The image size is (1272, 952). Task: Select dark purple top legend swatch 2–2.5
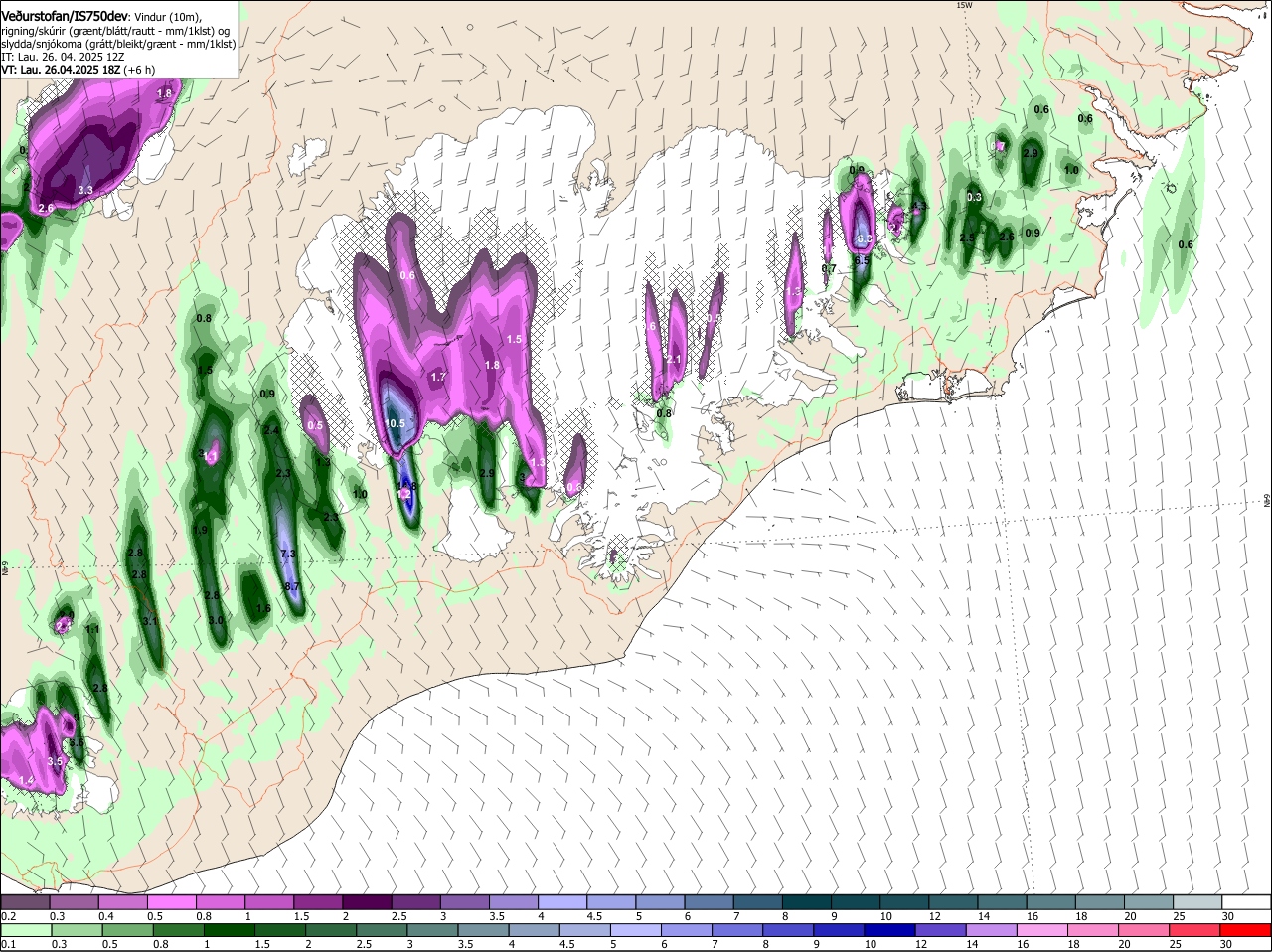click(x=368, y=901)
